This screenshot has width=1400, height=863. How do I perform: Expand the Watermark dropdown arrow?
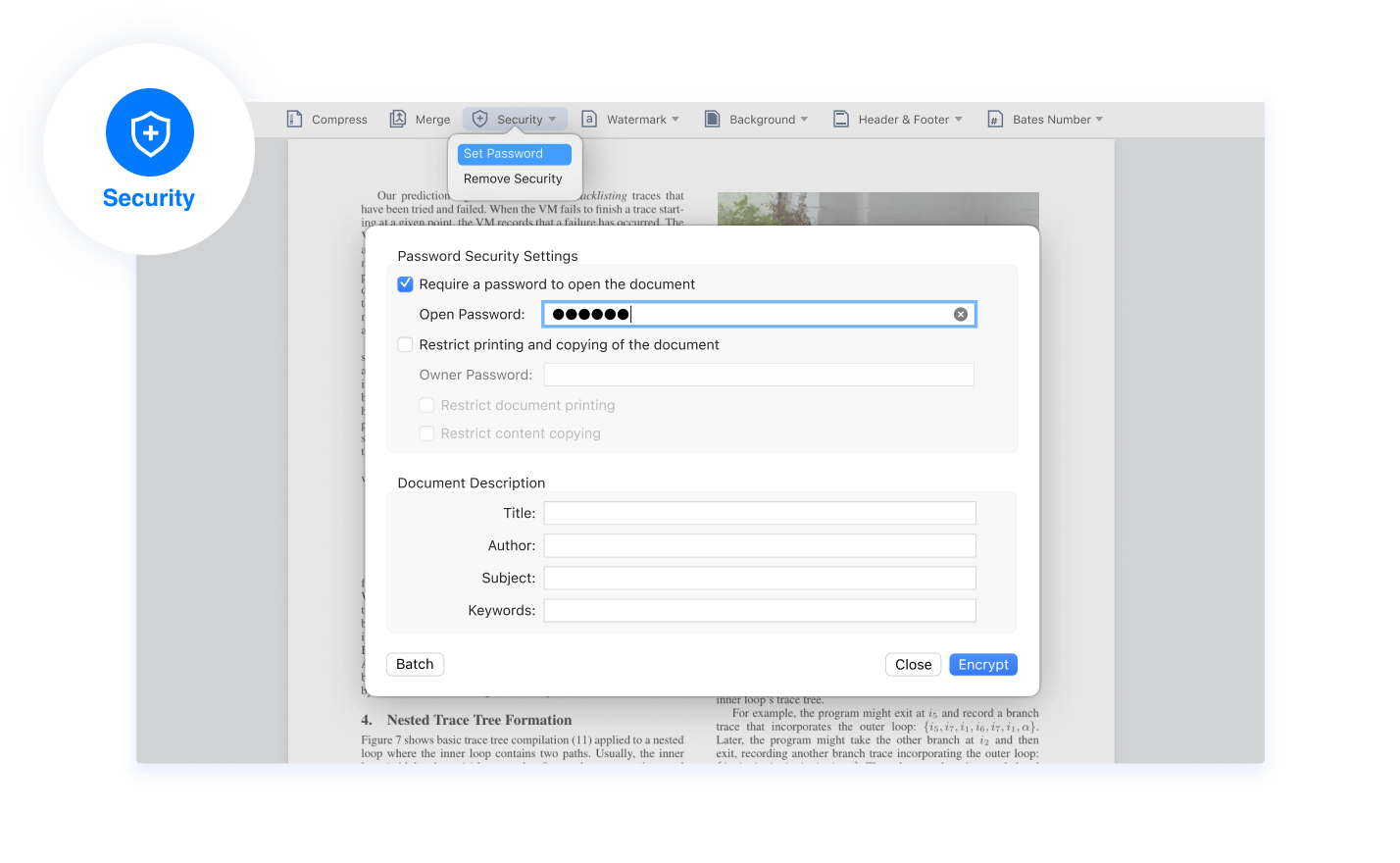coord(675,120)
